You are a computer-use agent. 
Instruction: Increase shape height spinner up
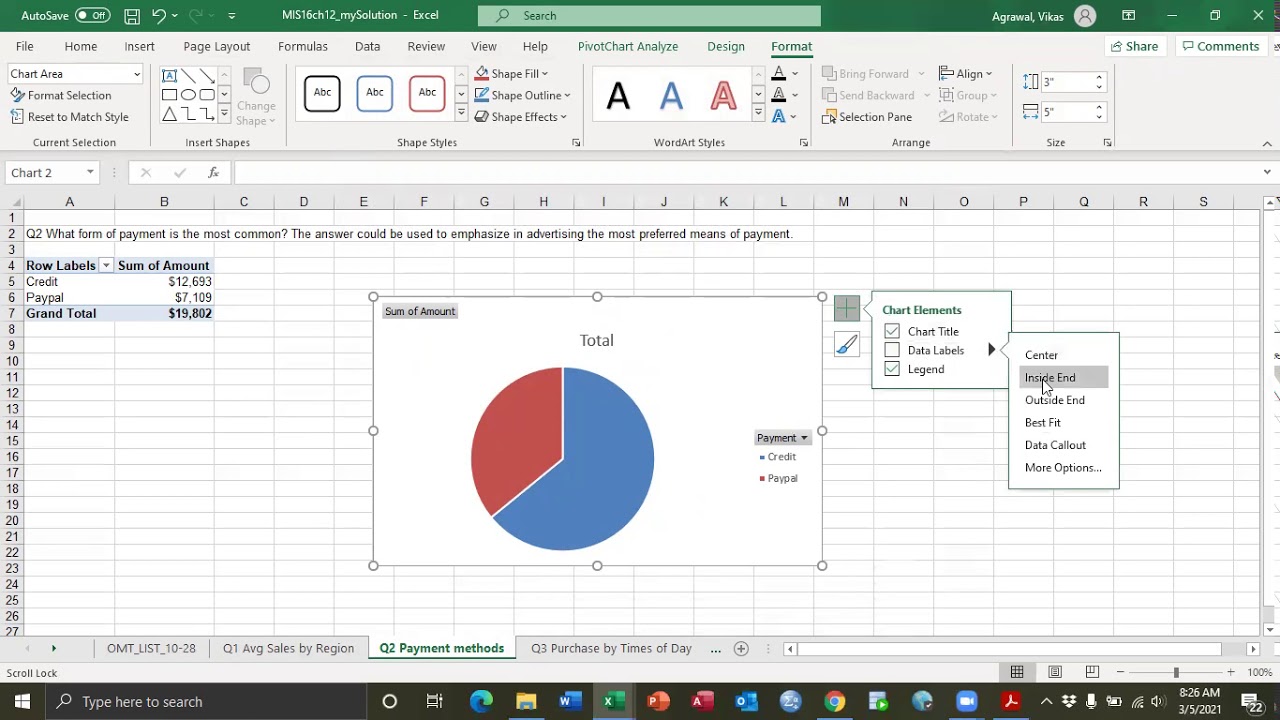pos(1099,77)
